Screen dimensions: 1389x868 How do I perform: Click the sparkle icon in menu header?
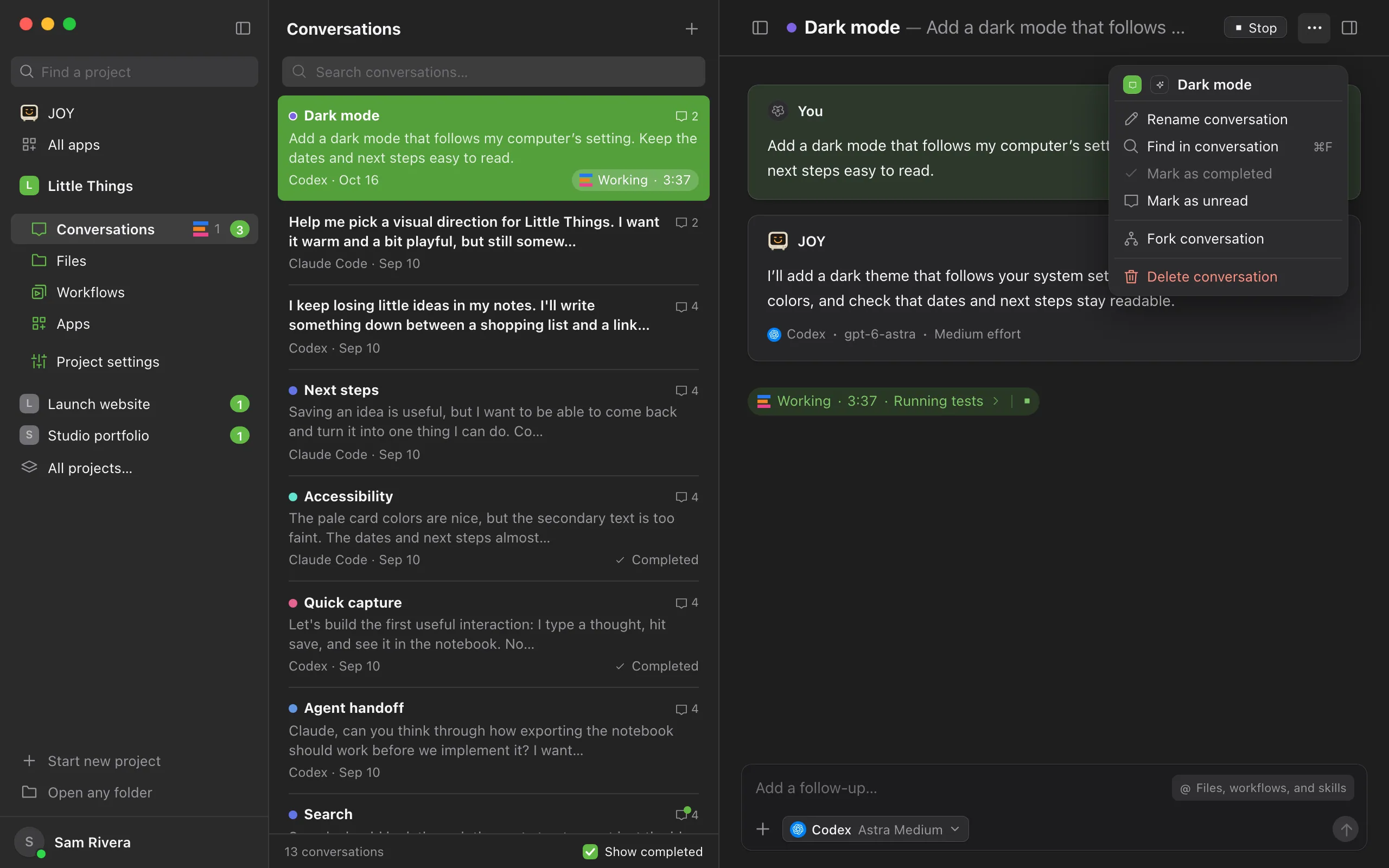coord(1159,85)
